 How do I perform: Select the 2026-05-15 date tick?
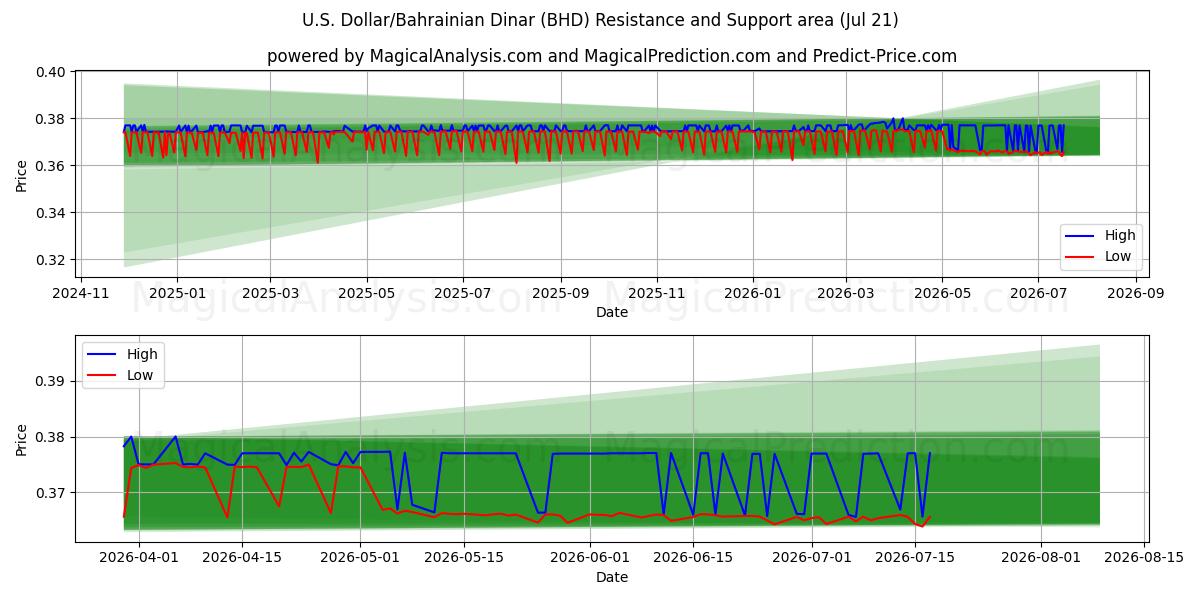(x=464, y=559)
